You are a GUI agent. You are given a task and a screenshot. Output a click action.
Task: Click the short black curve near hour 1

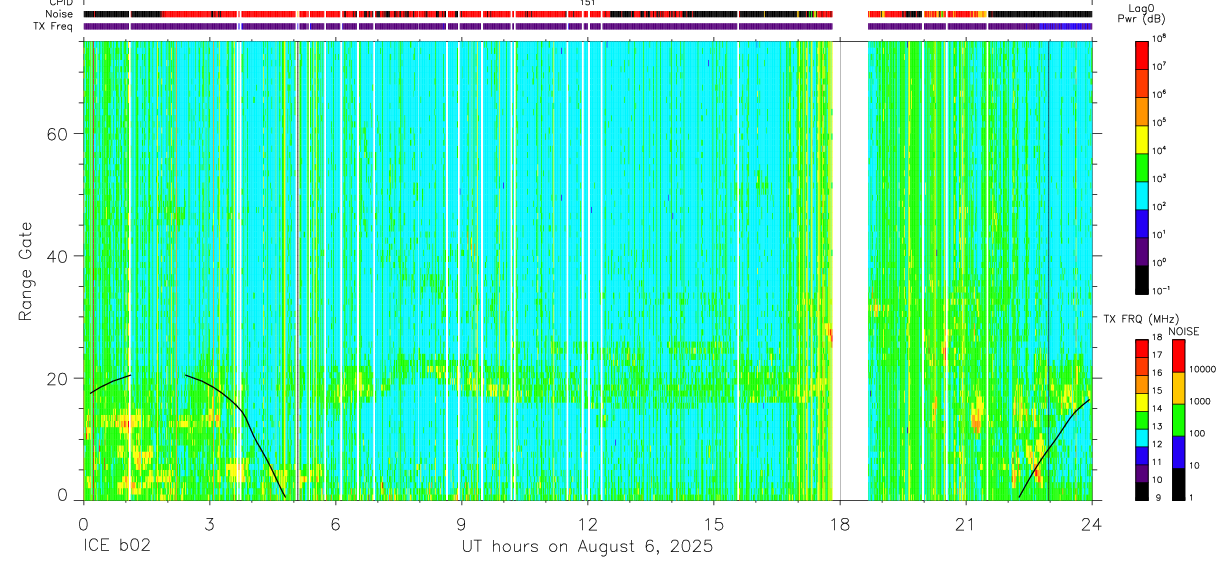pyautogui.click(x=110, y=384)
